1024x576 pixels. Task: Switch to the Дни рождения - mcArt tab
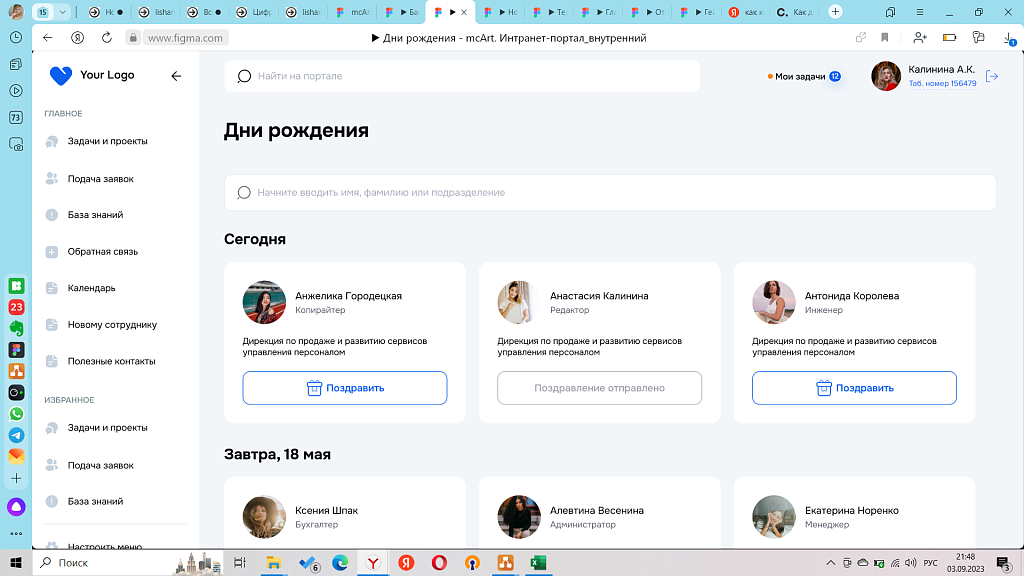441,12
